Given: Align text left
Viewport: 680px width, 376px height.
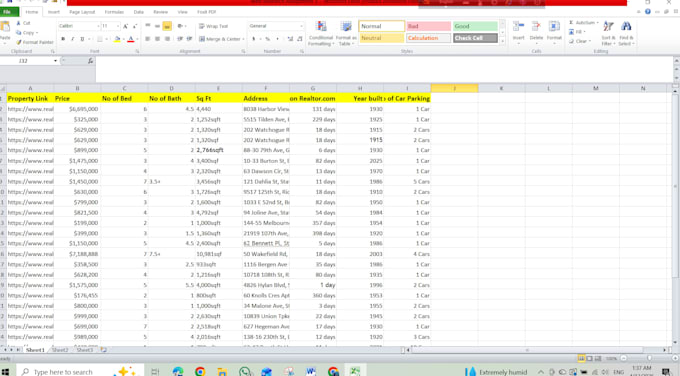Looking at the screenshot, I should [x=148, y=39].
